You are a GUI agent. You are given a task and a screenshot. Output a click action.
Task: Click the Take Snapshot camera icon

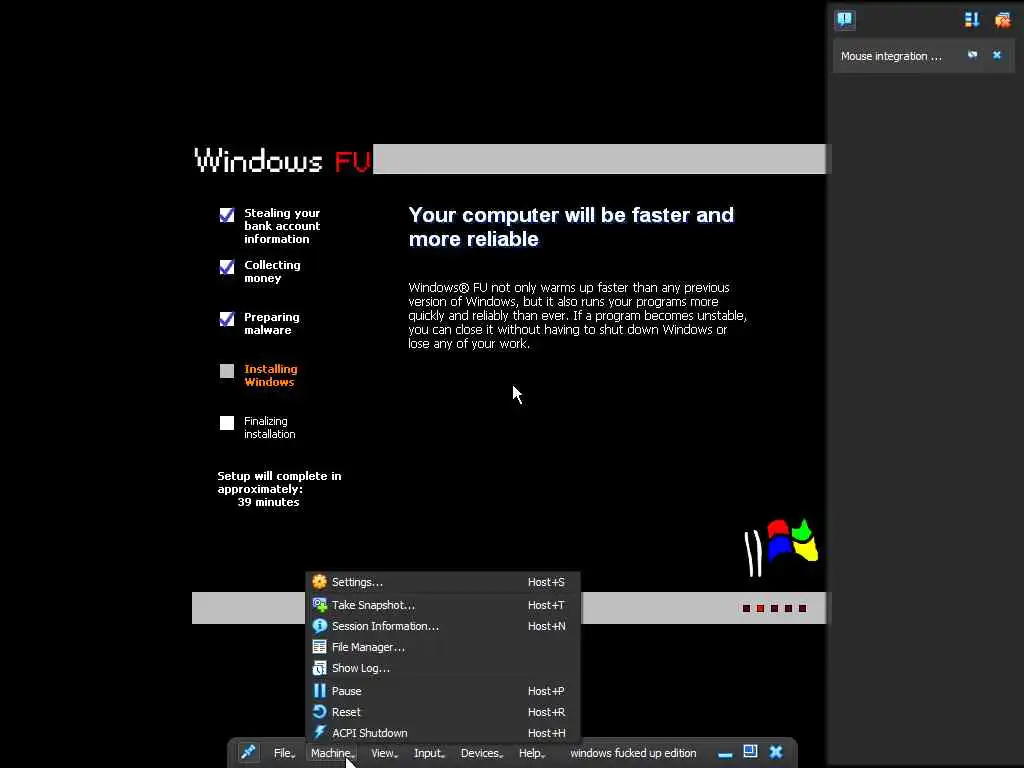point(319,605)
